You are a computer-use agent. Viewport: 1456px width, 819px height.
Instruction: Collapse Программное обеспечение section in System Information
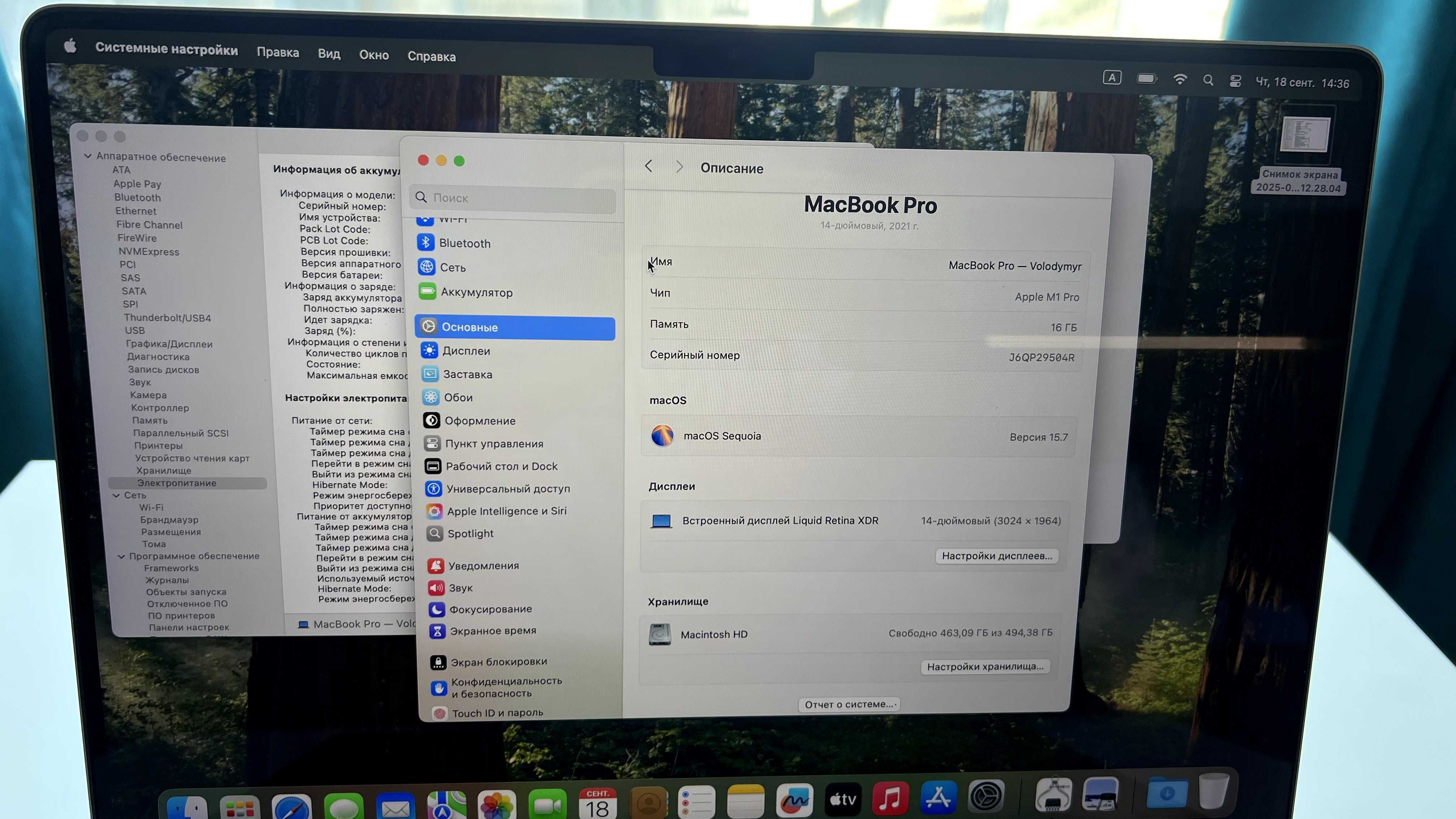121,556
